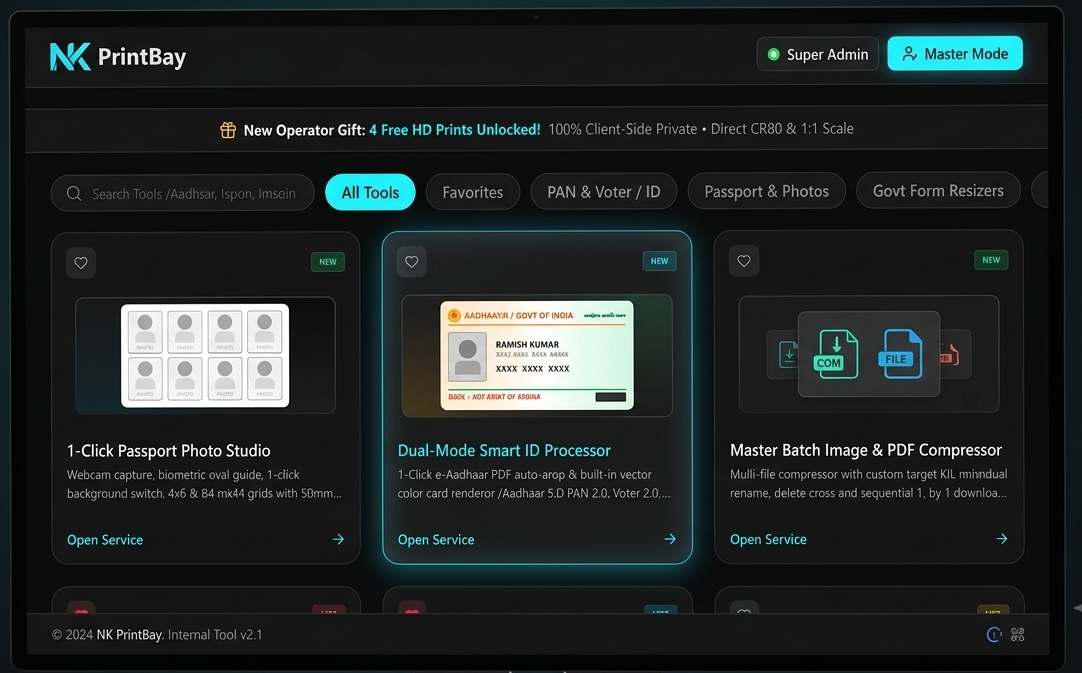Click the "Dual-Mode Smart ID Processor" title
Viewport: 1082px width, 673px height.
click(x=504, y=451)
